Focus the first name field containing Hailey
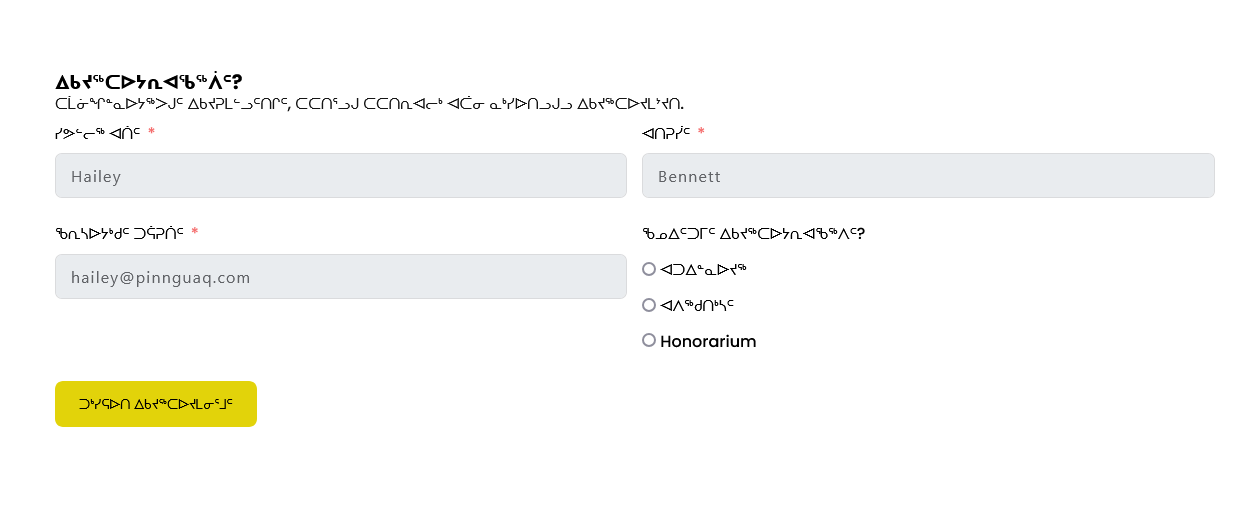 [341, 176]
